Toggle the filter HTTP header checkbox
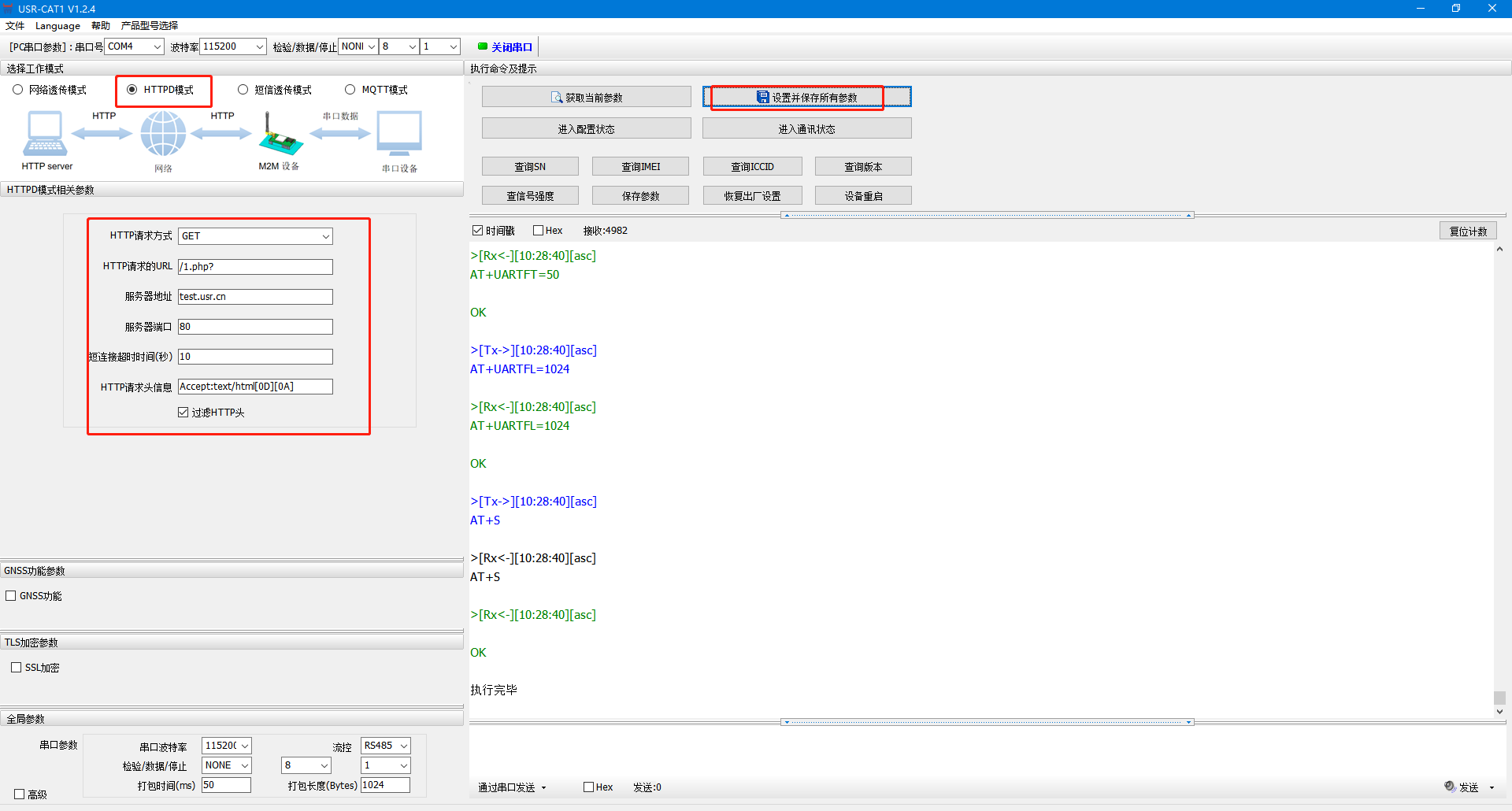This screenshot has height=811, width=1512. (x=183, y=413)
